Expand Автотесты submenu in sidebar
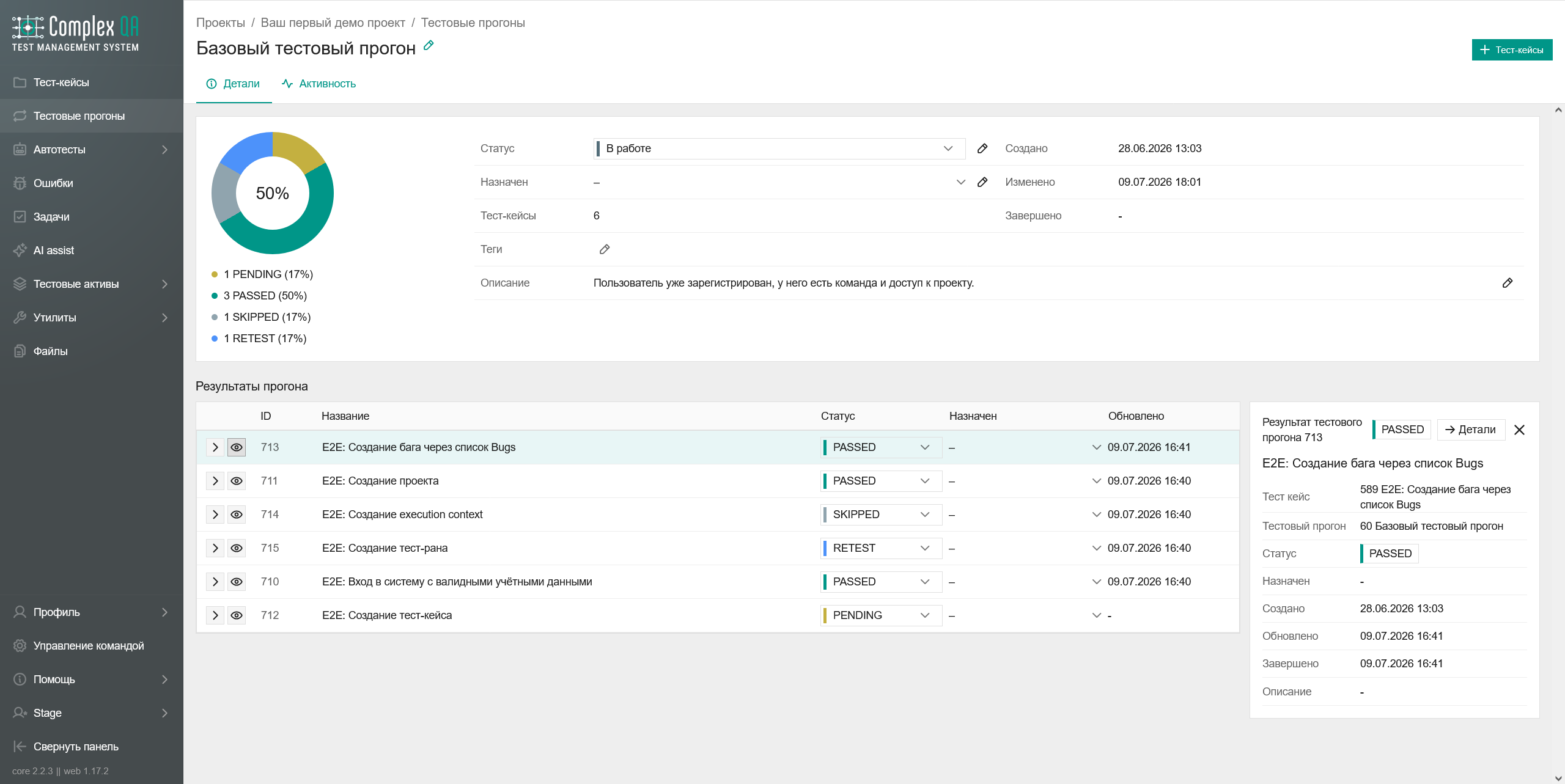This screenshot has width=1565, height=784. (92, 150)
